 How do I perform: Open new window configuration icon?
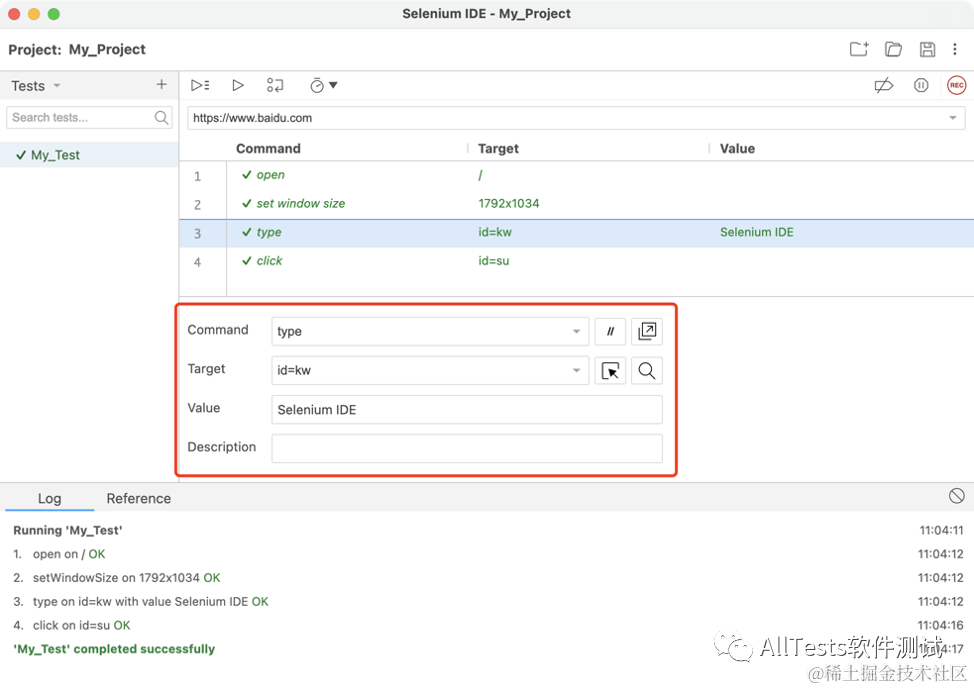pos(647,331)
